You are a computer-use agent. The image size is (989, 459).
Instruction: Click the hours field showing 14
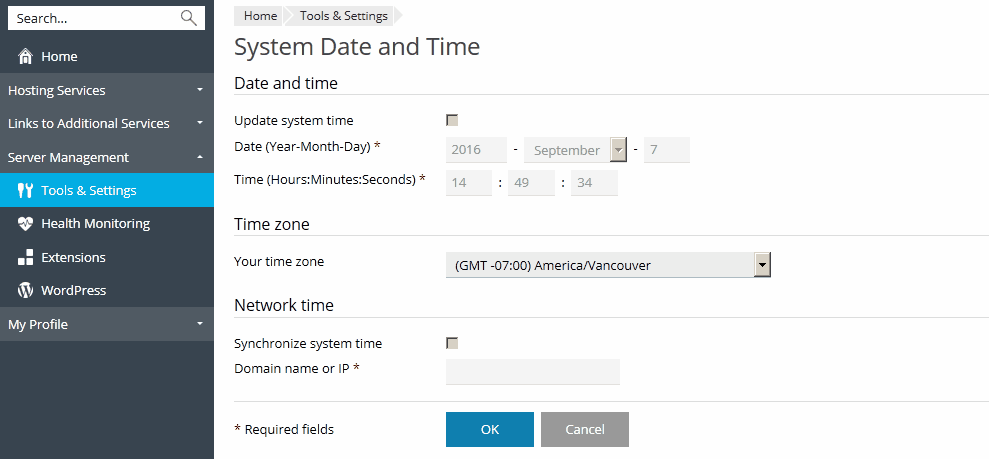469,183
